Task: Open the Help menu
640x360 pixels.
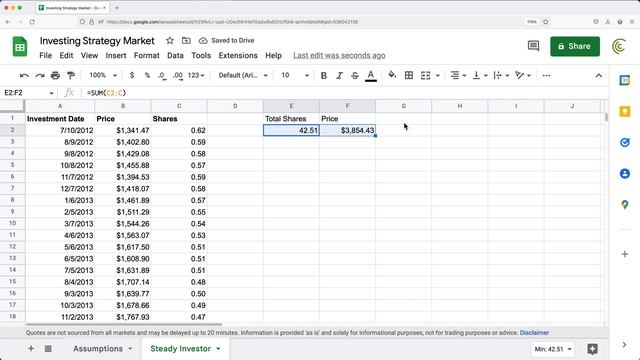Action: coord(273,56)
